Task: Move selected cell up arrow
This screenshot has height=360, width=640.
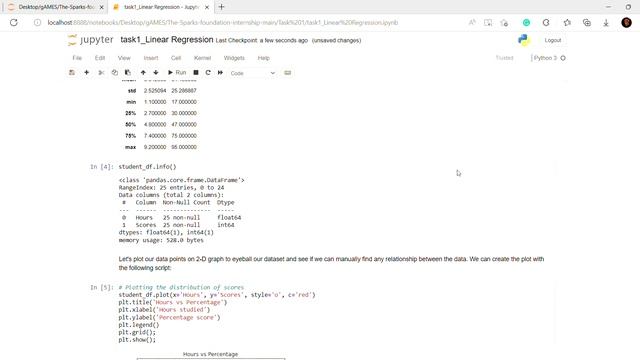Action: [143, 73]
